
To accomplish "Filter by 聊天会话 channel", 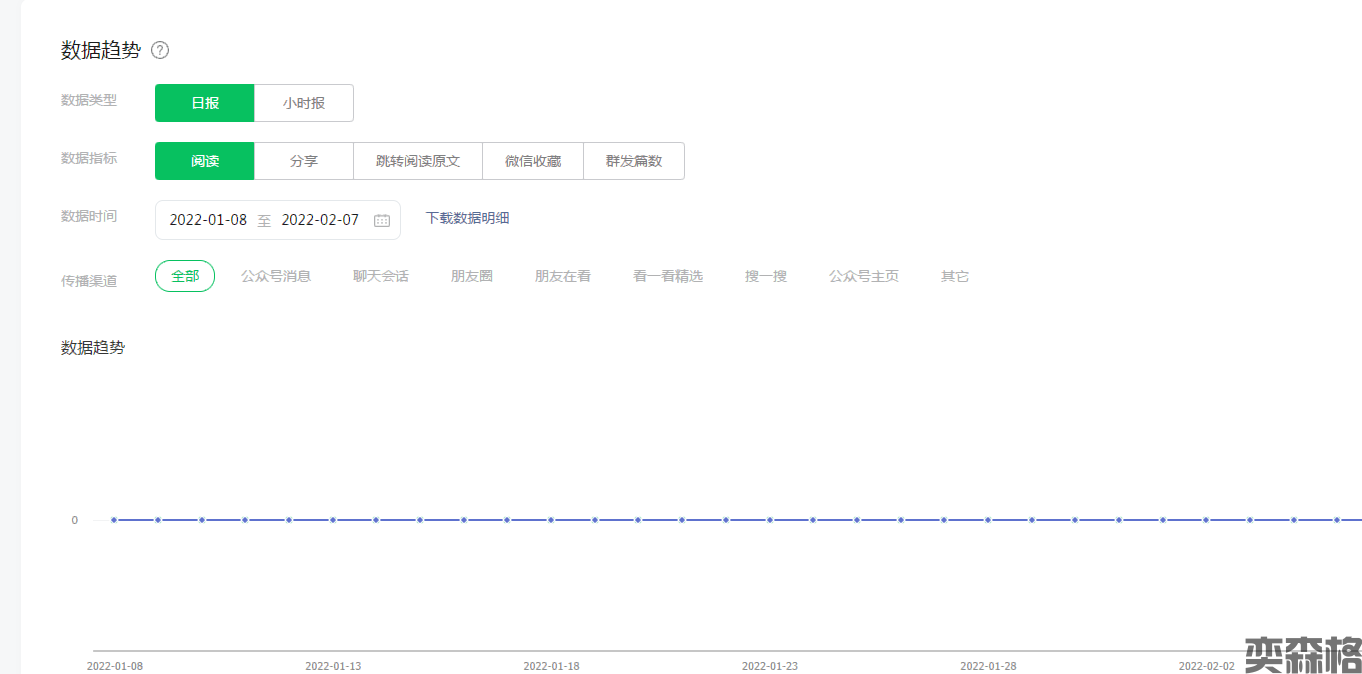I will coord(381,276).
